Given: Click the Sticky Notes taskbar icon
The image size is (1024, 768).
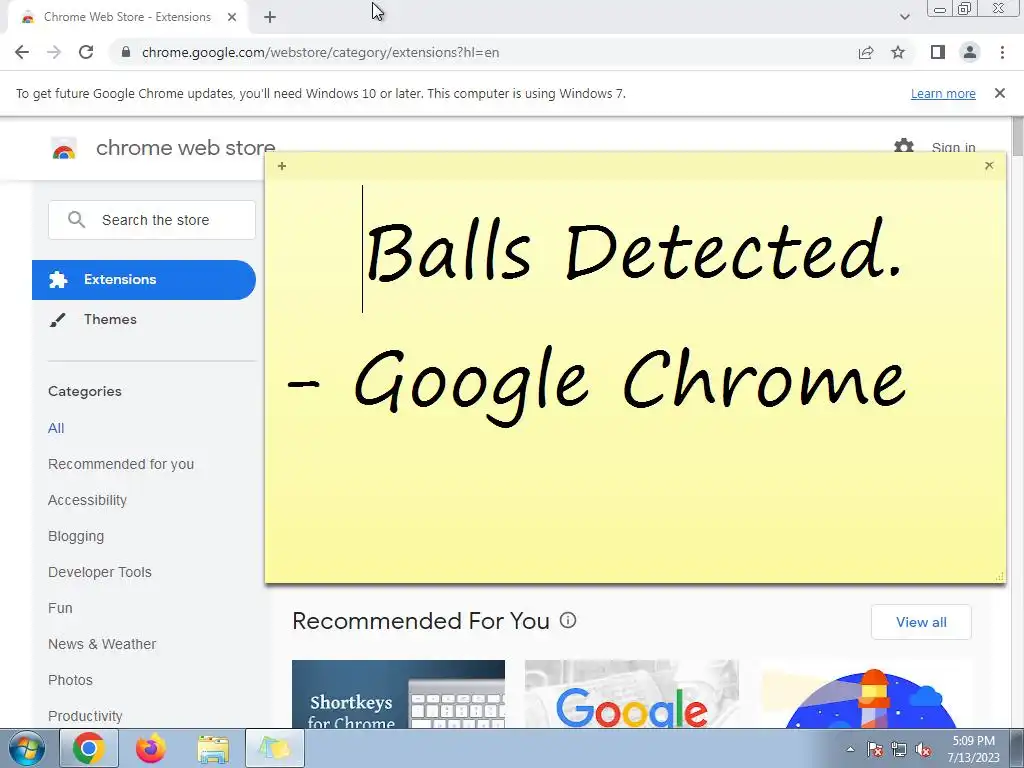Looking at the screenshot, I should [275, 748].
